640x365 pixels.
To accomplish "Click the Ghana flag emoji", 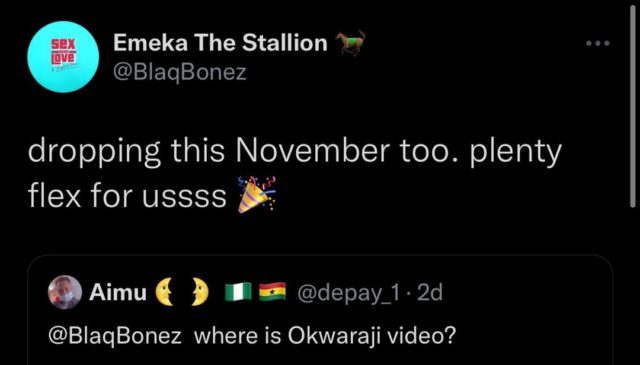I will [x=273, y=293].
